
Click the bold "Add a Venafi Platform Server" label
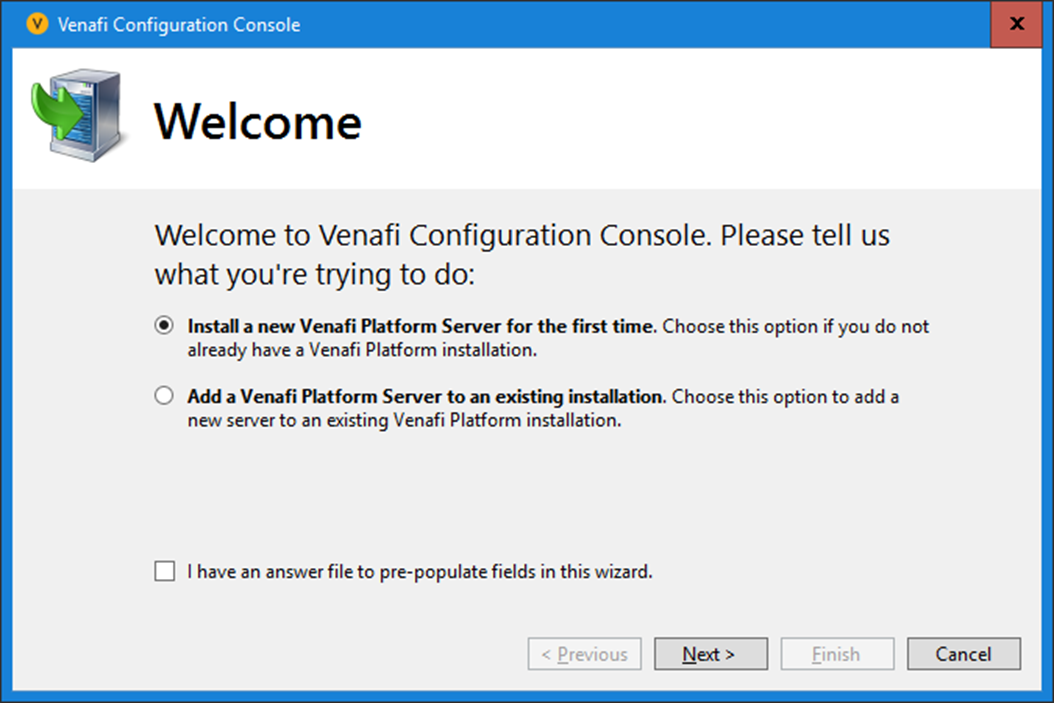(x=425, y=397)
